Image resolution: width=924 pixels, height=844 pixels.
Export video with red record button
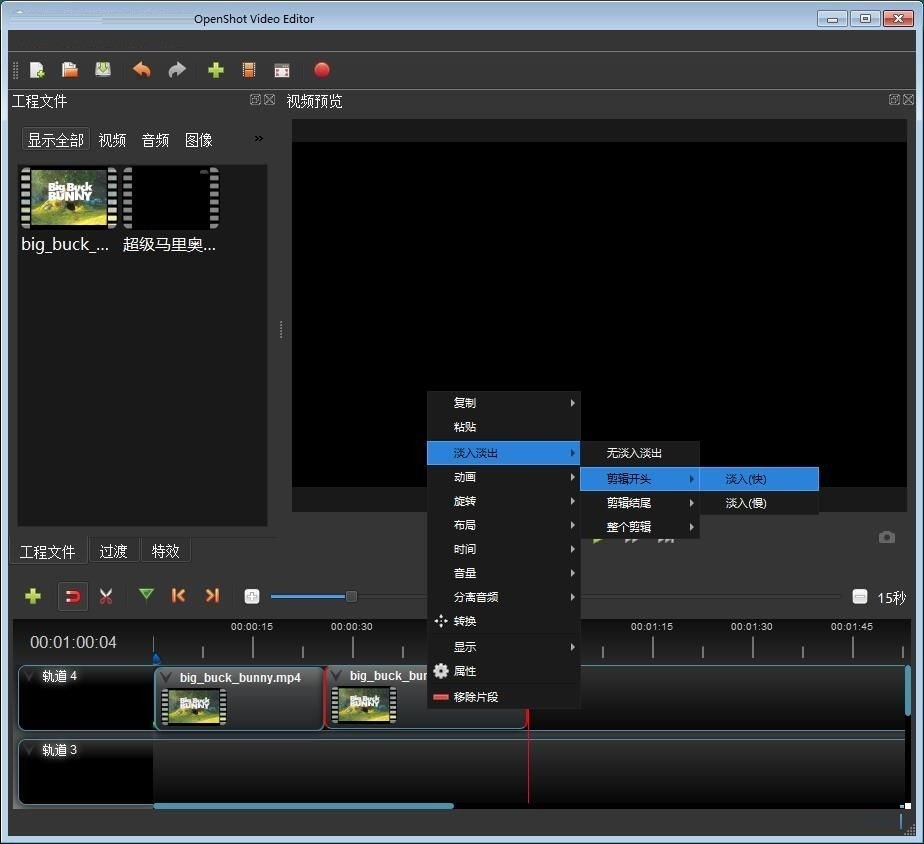322,70
